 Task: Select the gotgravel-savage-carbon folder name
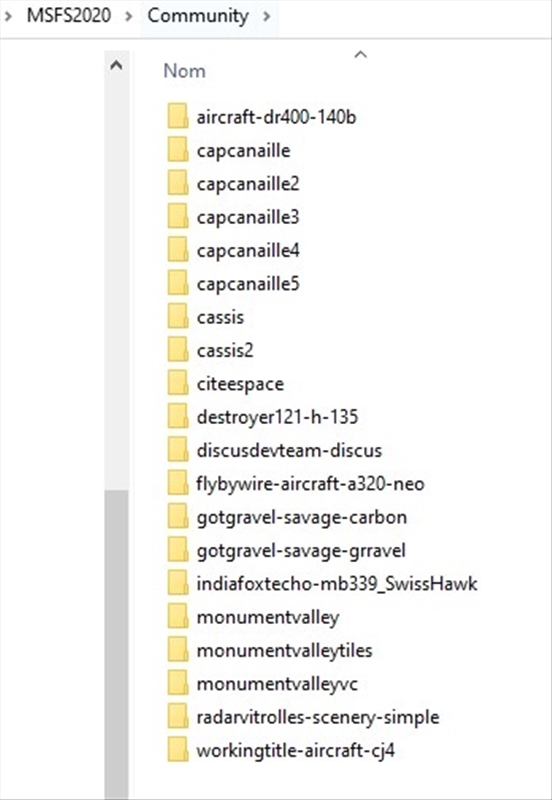click(302, 517)
